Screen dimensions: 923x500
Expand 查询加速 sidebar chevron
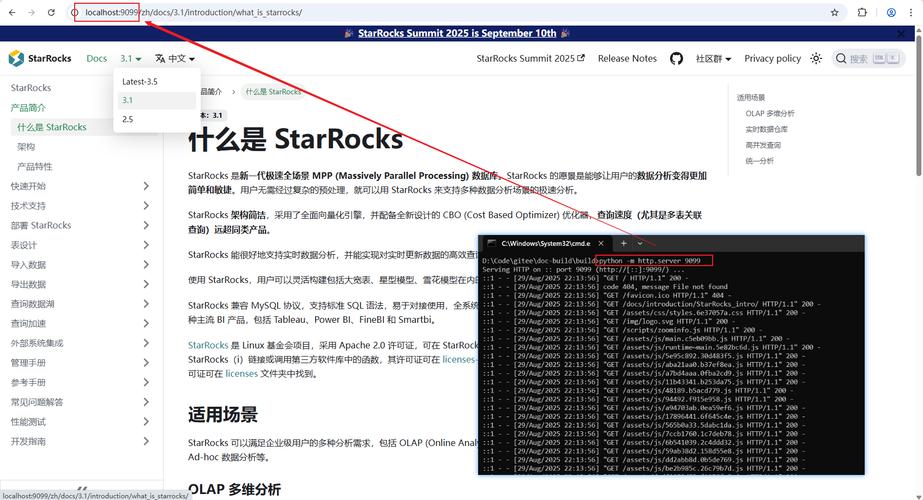point(146,323)
